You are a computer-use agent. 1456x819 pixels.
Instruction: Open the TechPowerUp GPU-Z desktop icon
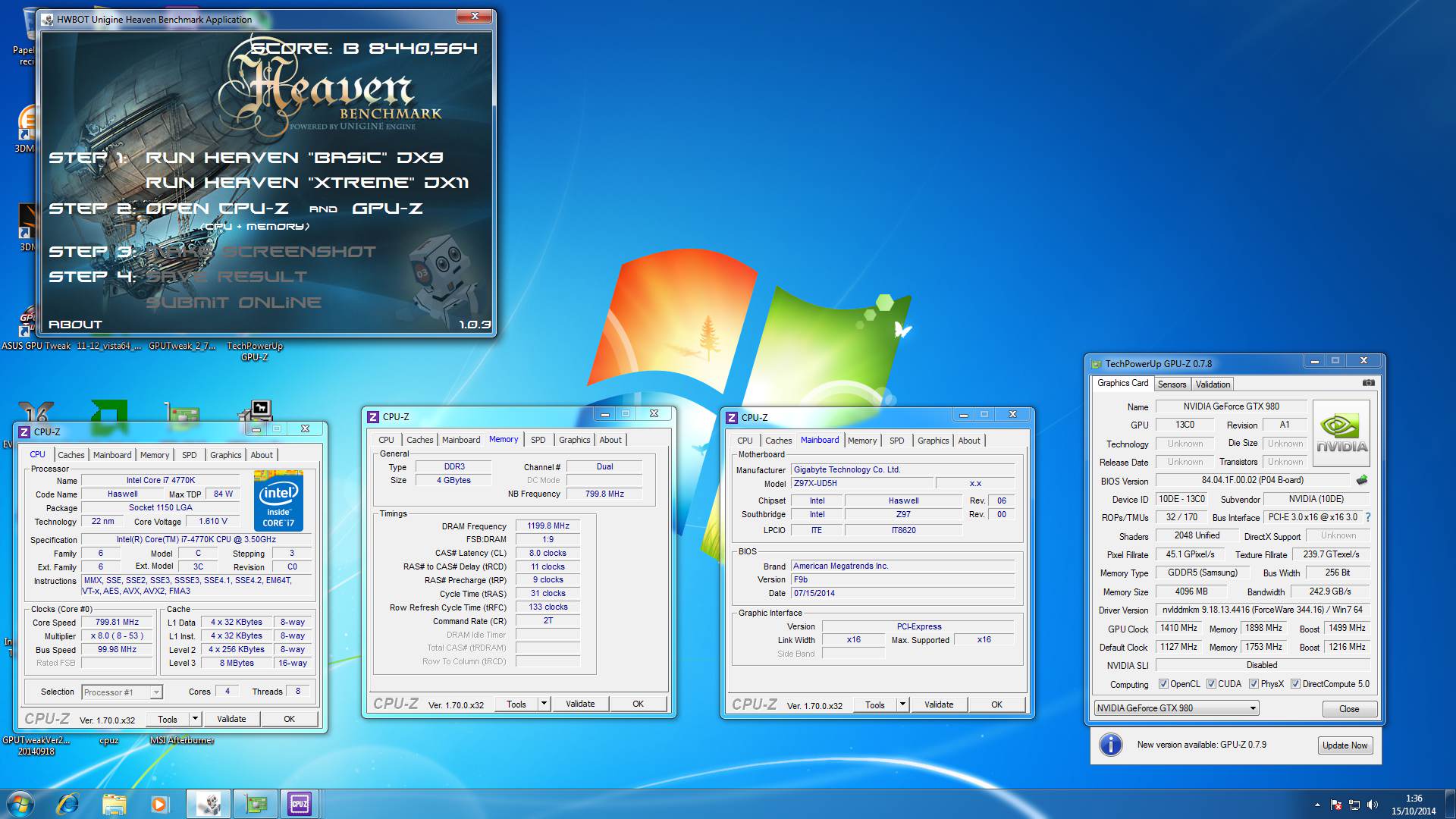click(255, 350)
